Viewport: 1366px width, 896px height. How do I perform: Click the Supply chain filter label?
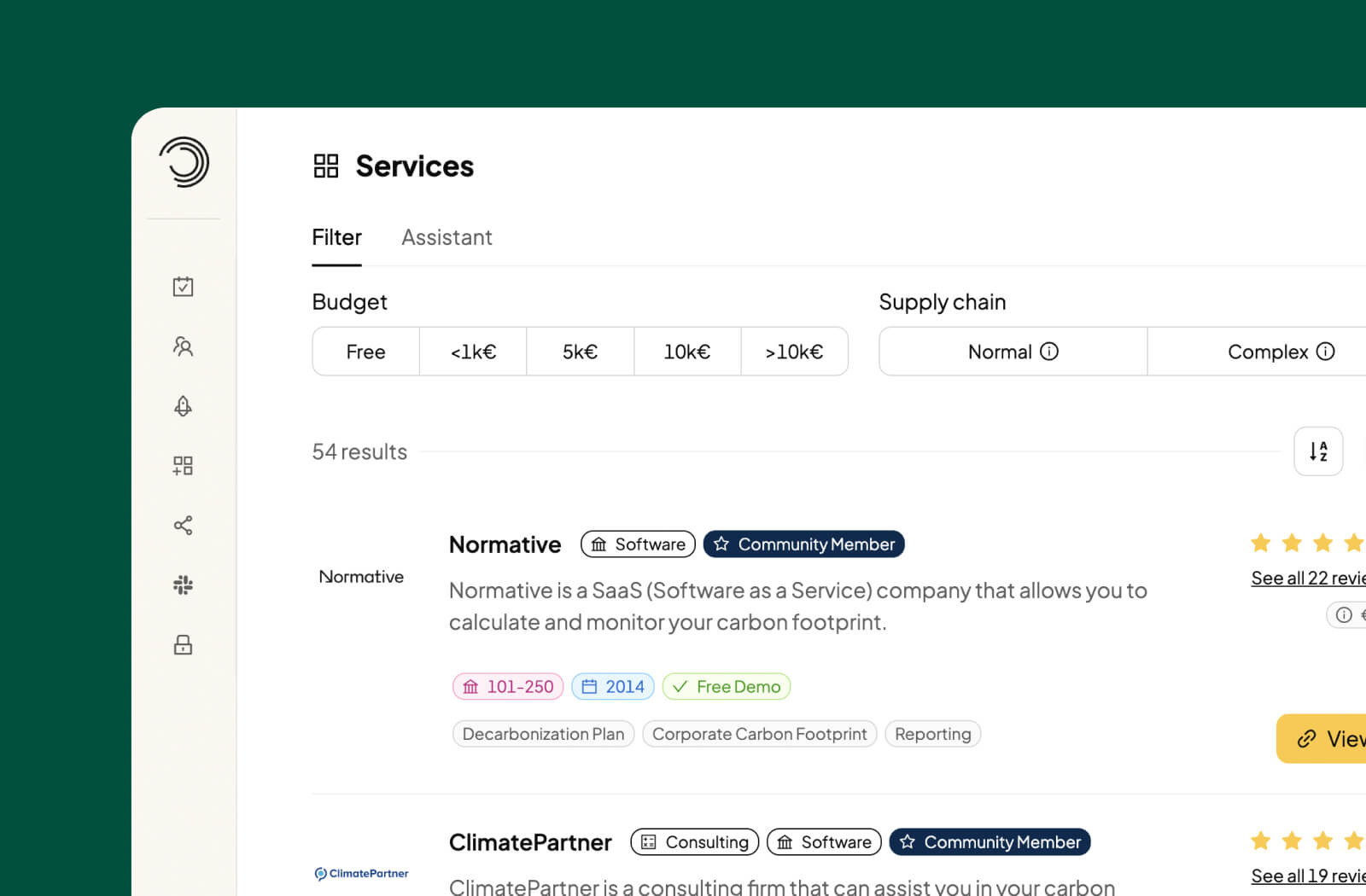click(x=943, y=302)
